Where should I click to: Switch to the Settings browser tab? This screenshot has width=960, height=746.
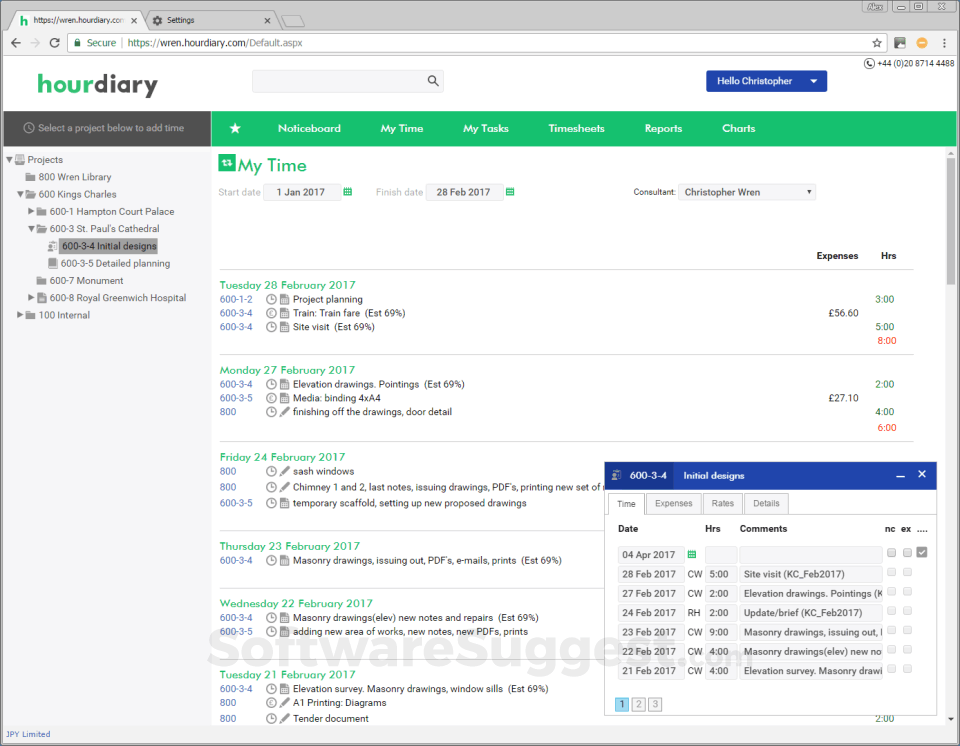point(211,20)
